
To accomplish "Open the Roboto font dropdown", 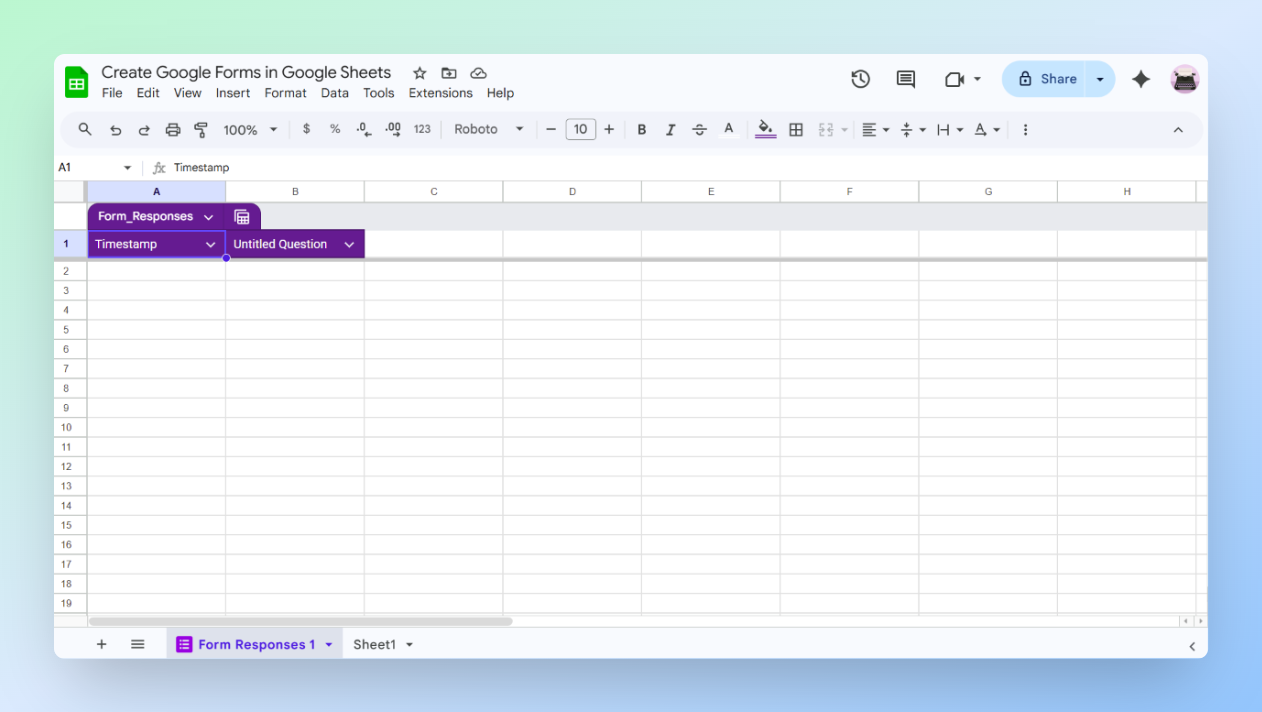I will 489,129.
